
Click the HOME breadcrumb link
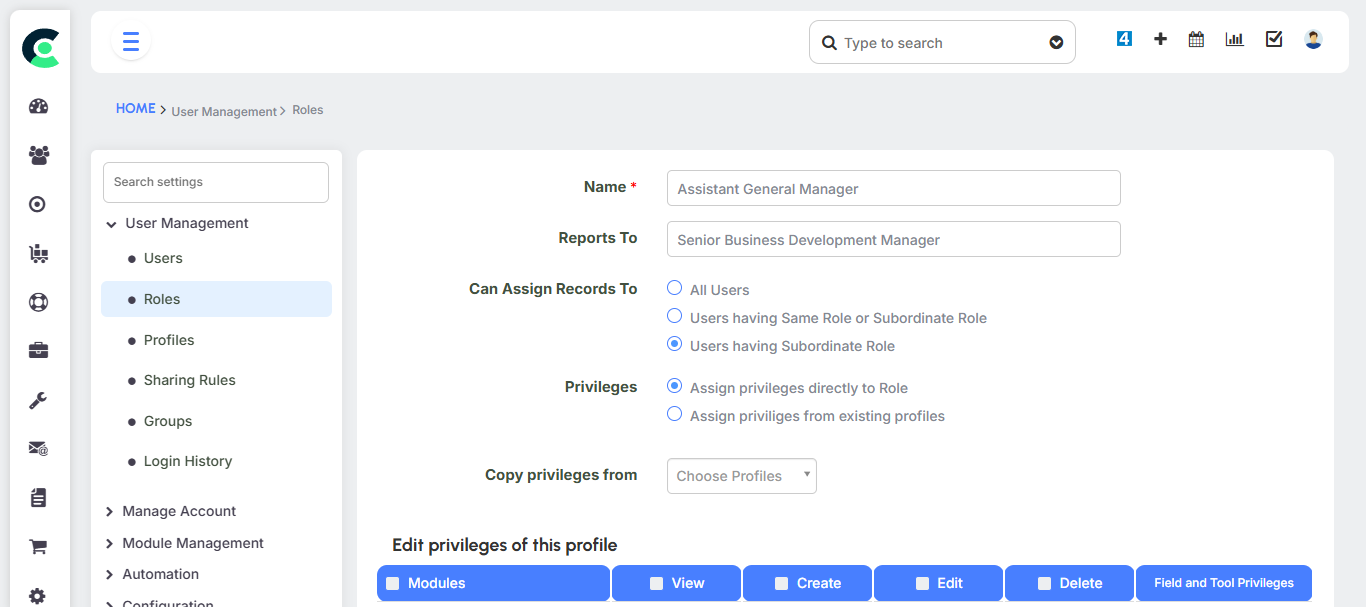135,108
